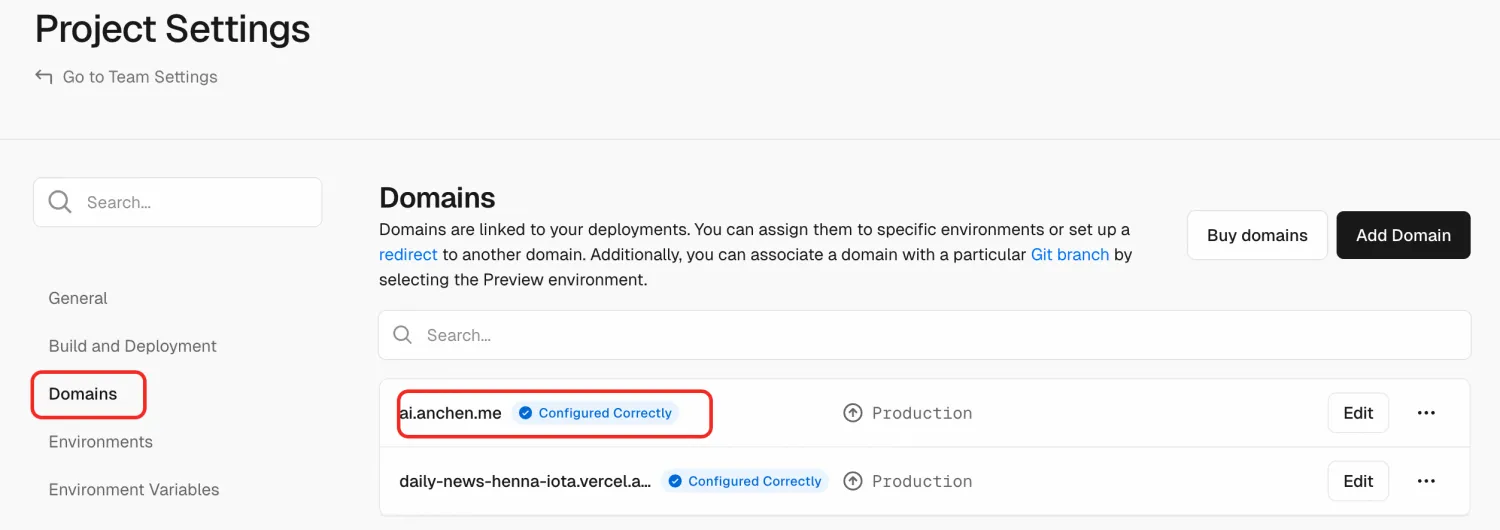This screenshot has height=530, width=1500.
Task: Click the Add Domain button
Action: point(1403,235)
